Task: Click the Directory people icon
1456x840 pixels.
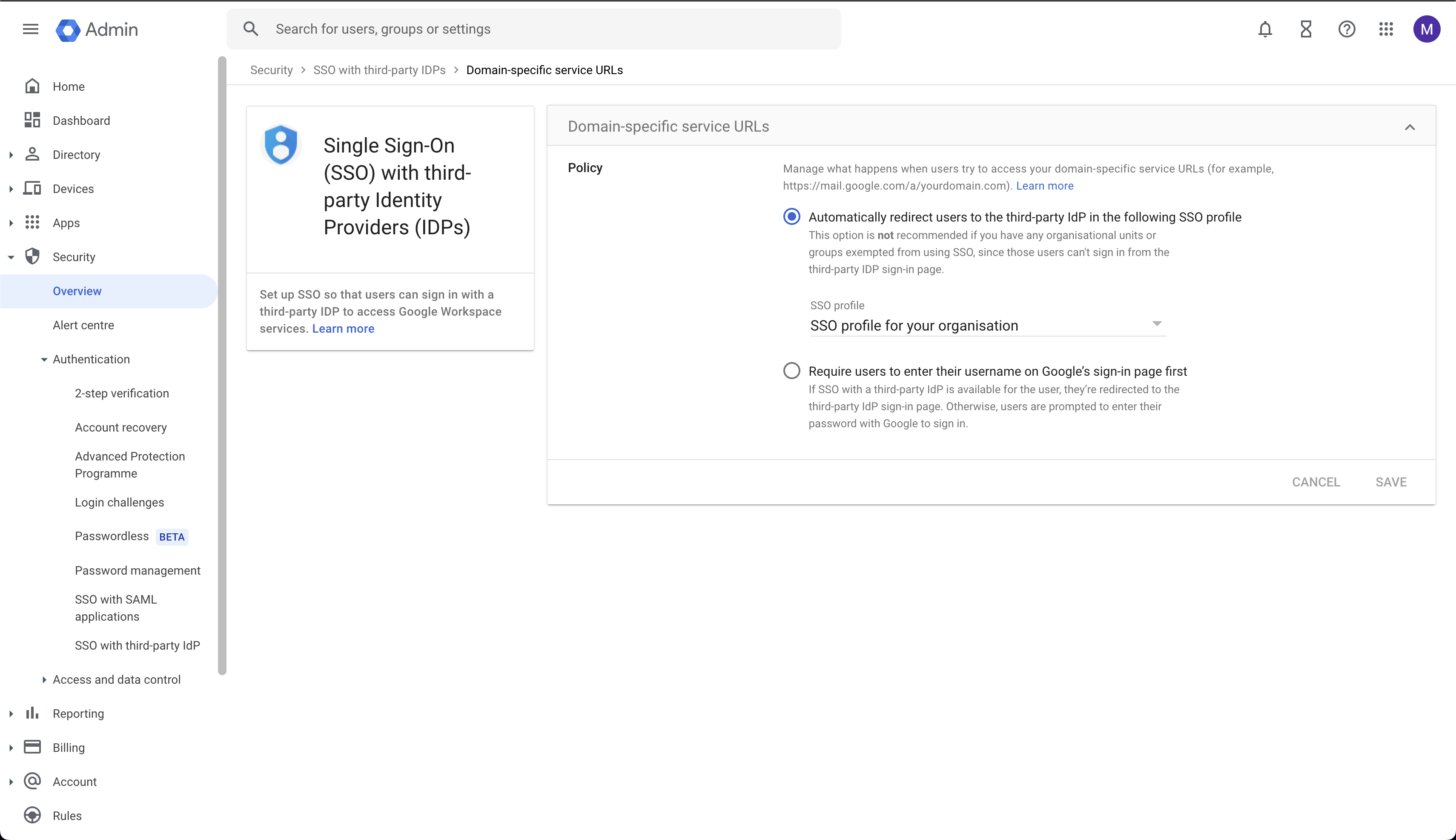Action: [33, 154]
